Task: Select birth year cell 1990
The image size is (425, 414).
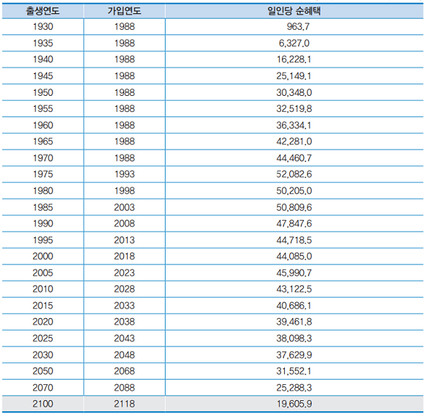Action: tap(43, 223)
